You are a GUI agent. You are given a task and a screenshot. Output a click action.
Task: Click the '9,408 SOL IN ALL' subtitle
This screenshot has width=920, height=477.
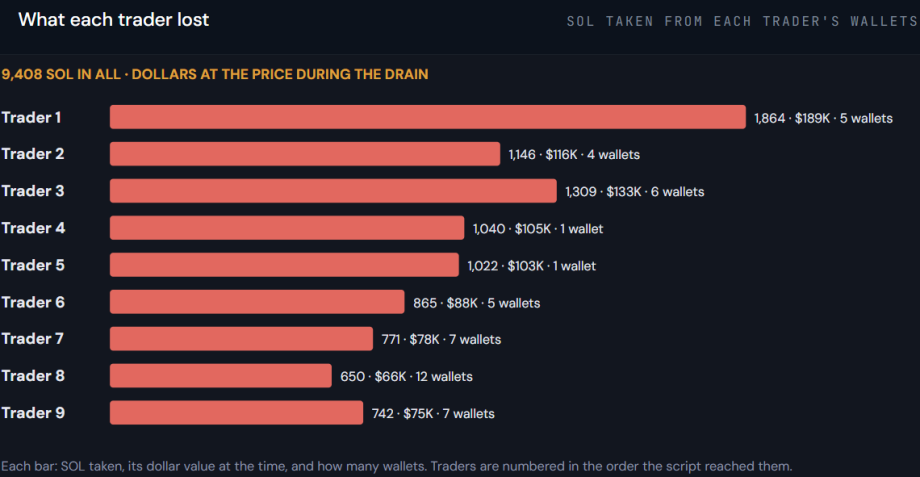click(x=61, y=75)
